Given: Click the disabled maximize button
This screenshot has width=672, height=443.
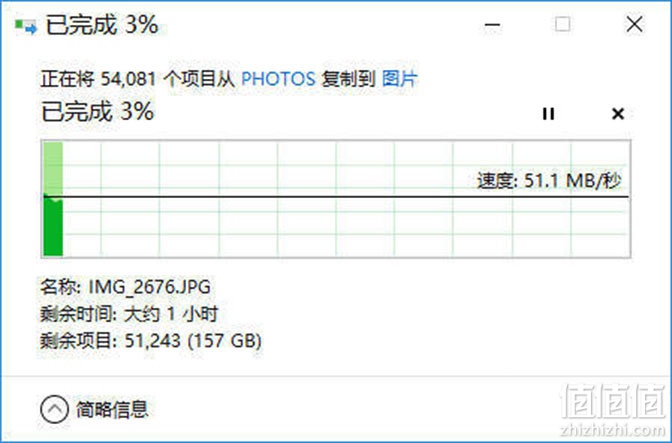Looking at the screenshot, I should (562, 24).
